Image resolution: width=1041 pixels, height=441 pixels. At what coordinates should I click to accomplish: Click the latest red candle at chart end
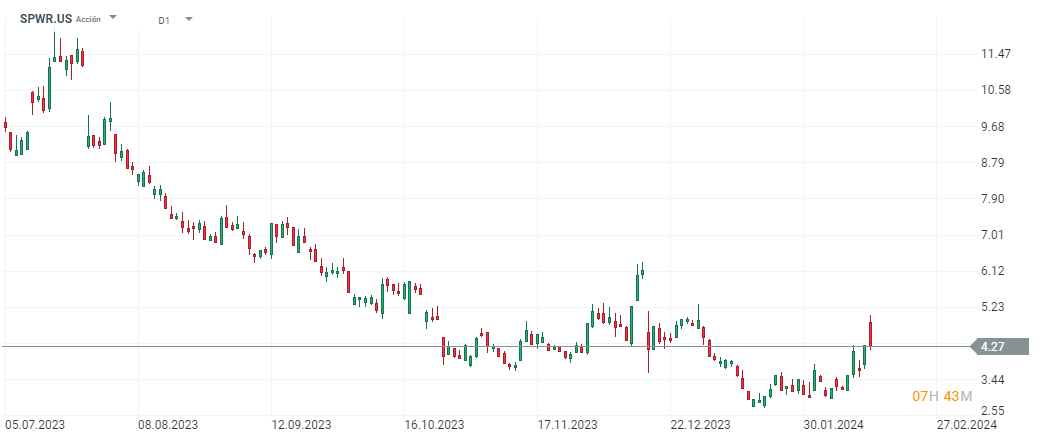(x=870, y=334)
